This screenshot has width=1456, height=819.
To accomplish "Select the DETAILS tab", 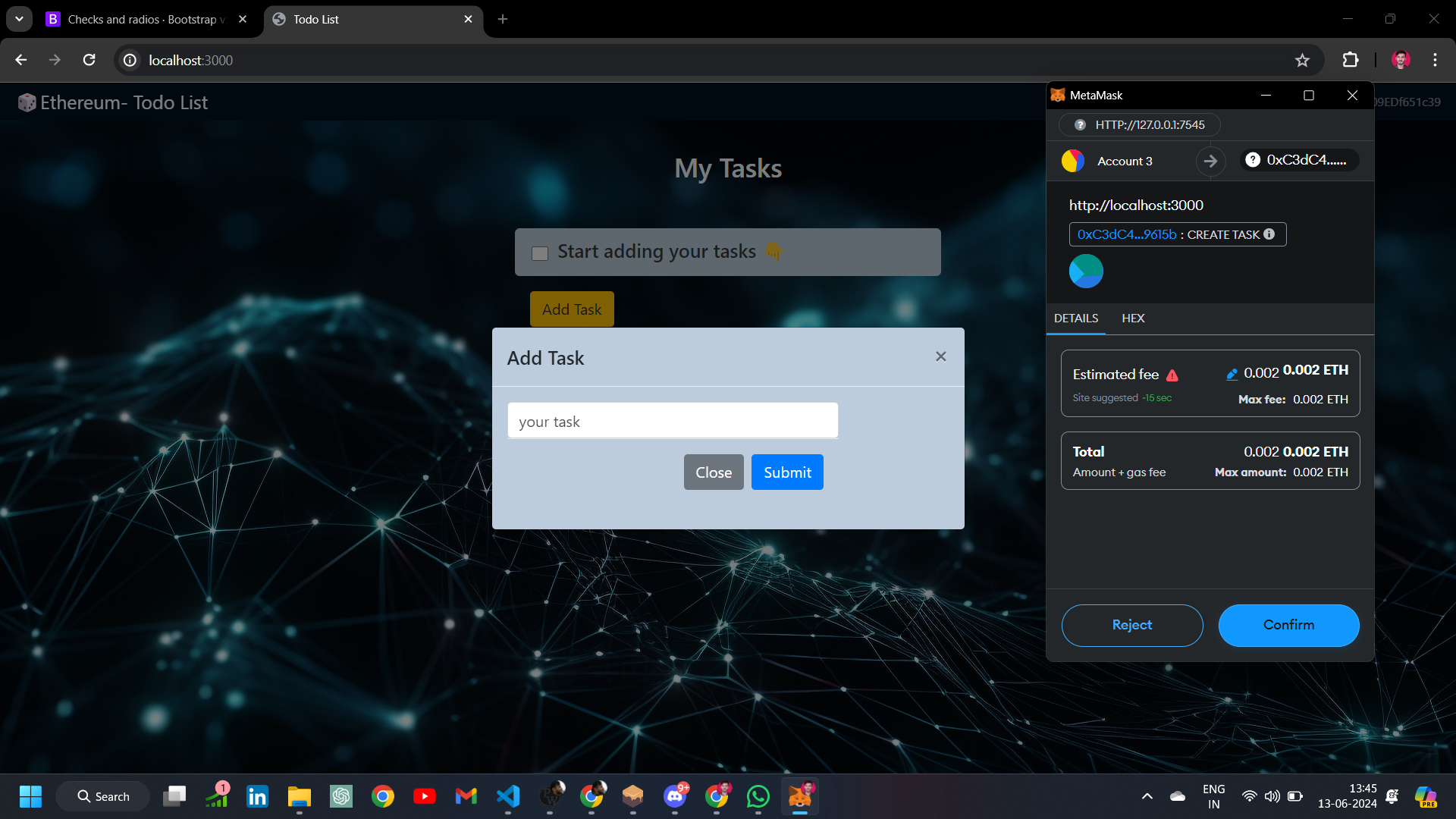I will pos(1075,318).
